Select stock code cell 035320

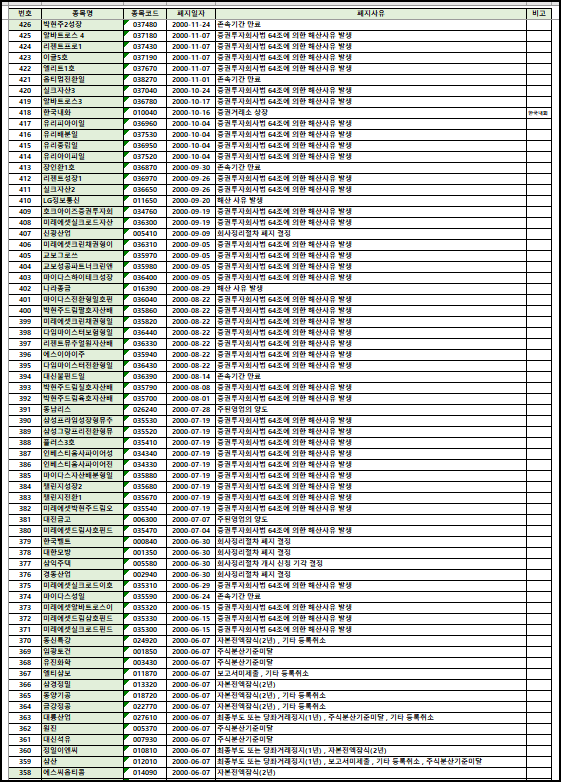pyautogui.click(x=145, y=607)
